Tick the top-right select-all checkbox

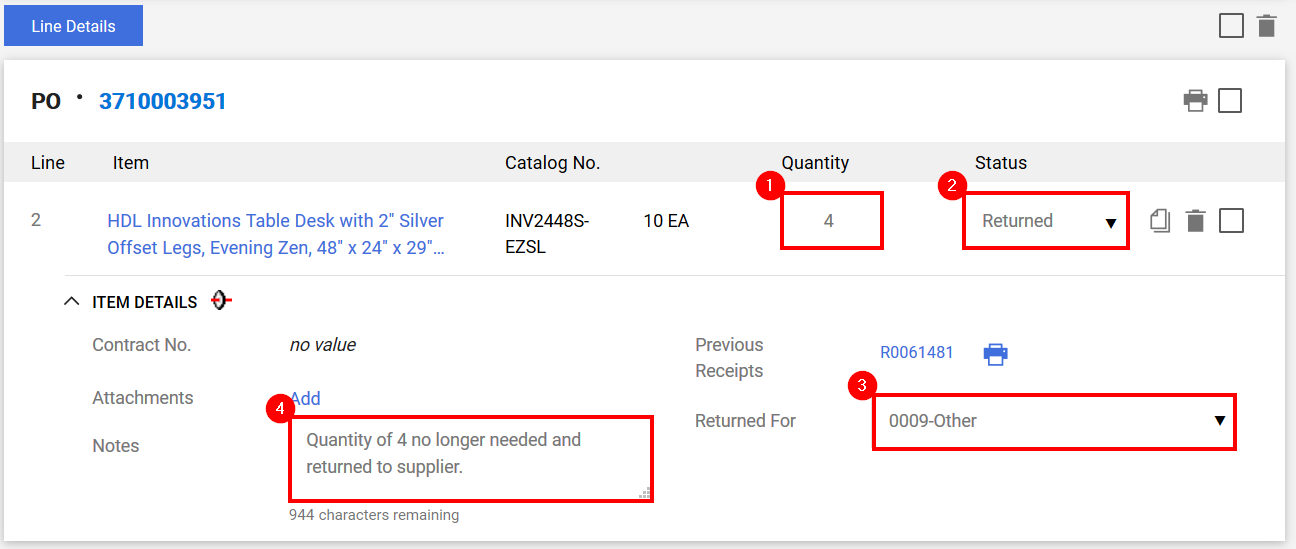1231,26
